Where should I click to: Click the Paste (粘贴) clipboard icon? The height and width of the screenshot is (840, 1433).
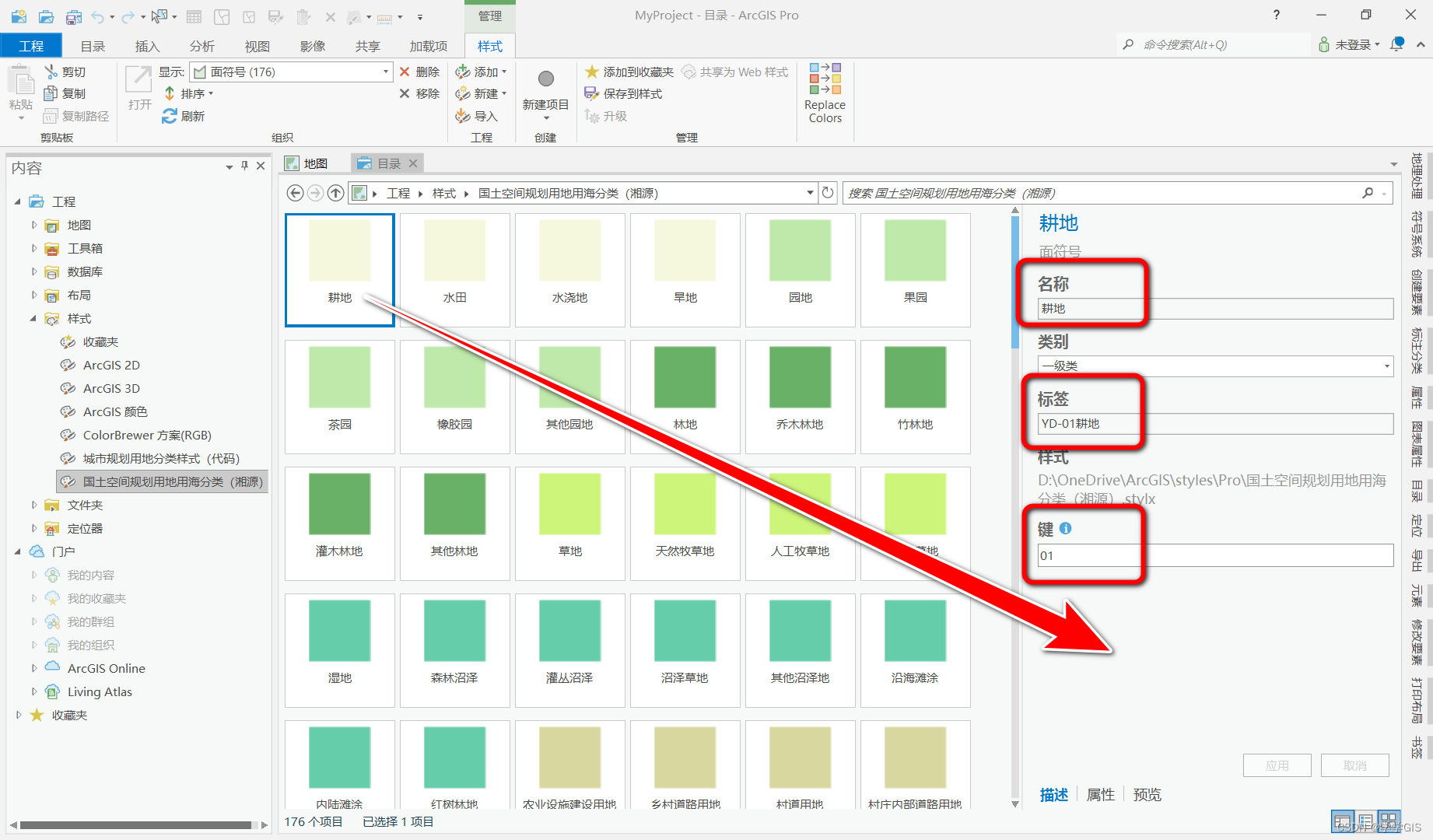pyautogui.click(x=21, y=81)
